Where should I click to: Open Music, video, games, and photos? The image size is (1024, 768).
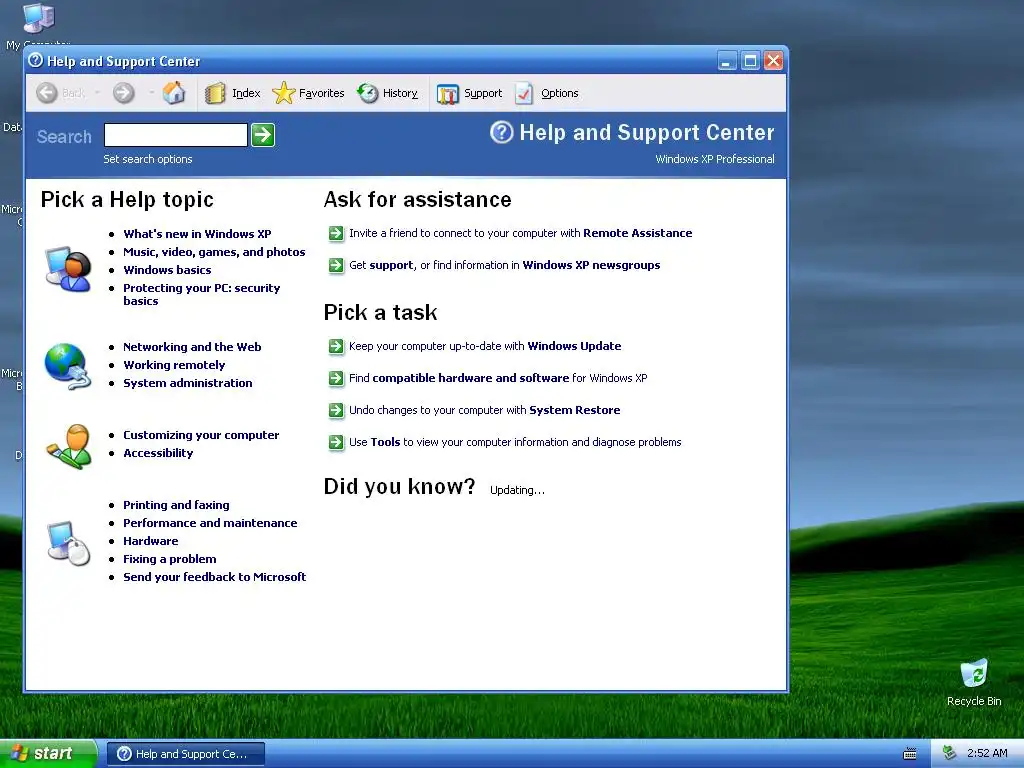[214, 252]
